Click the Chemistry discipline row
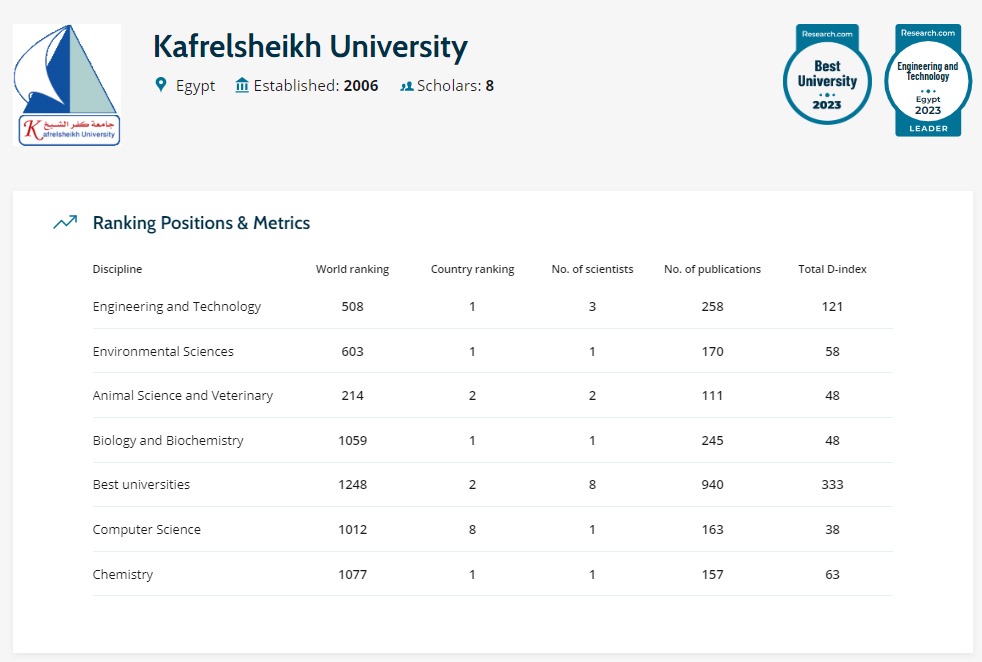This screenshot has height=662, width=982. [123, 575]
